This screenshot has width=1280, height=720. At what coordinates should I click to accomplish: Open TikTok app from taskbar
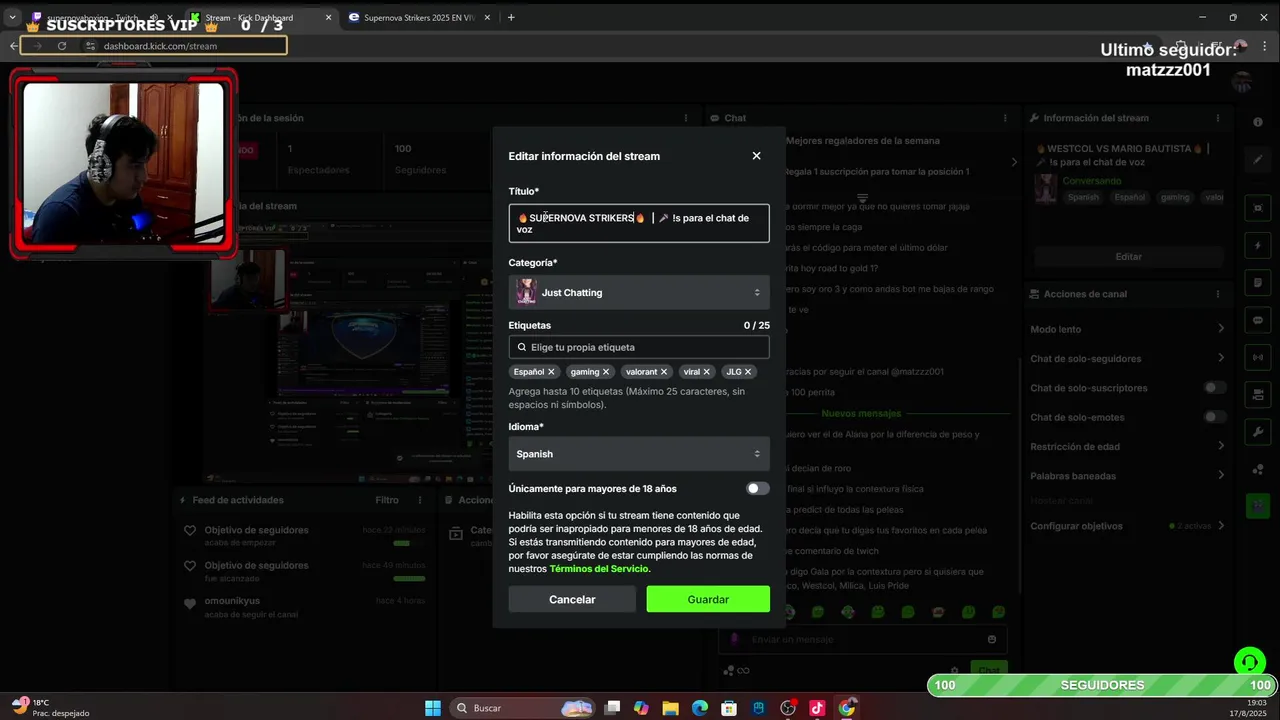[817, 708]
